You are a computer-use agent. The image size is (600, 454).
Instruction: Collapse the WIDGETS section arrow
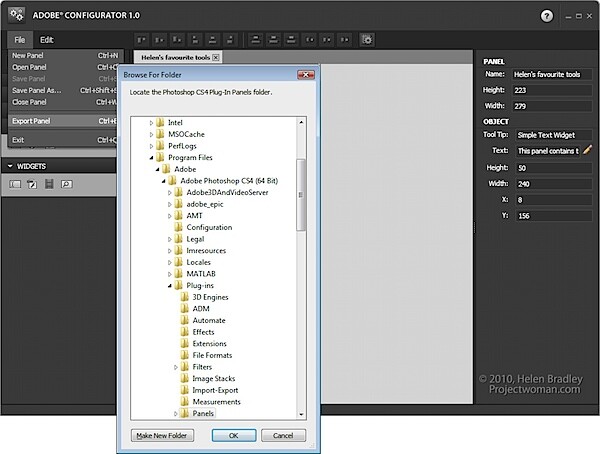(x=10, y=166)
